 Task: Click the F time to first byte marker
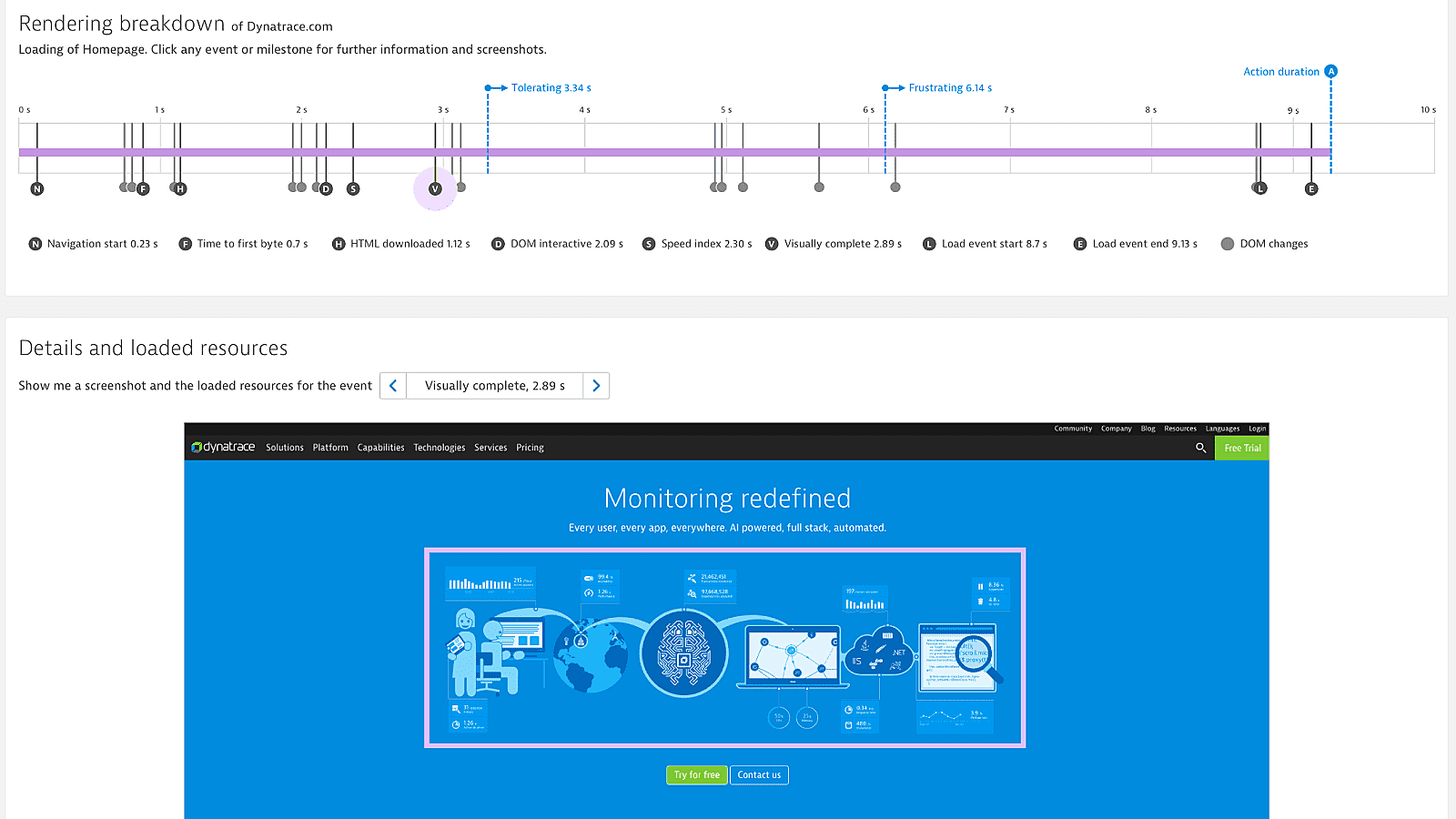point(143,189)
